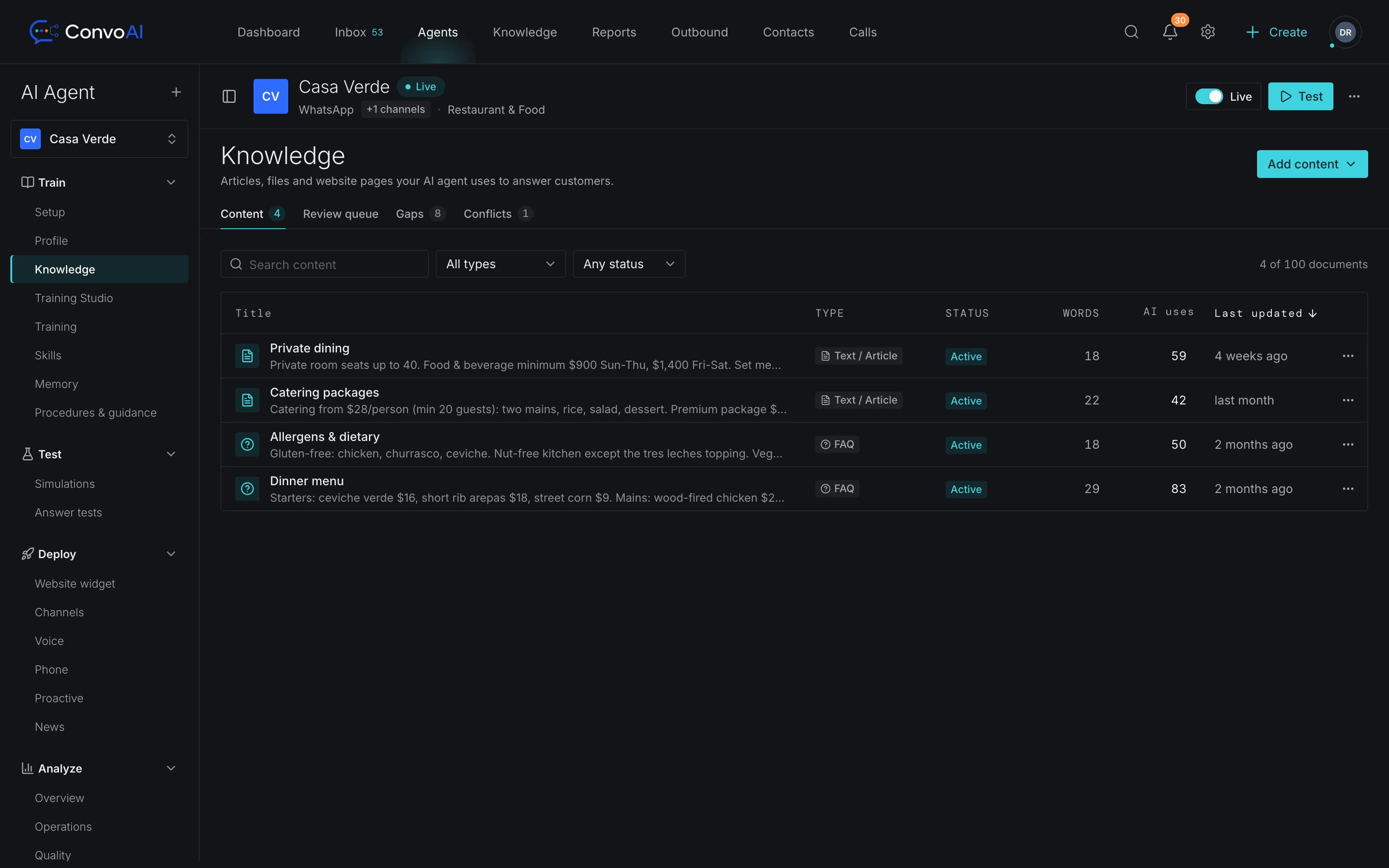Click the Create button
This screenshot has width=1389, height=868.
1277,32
